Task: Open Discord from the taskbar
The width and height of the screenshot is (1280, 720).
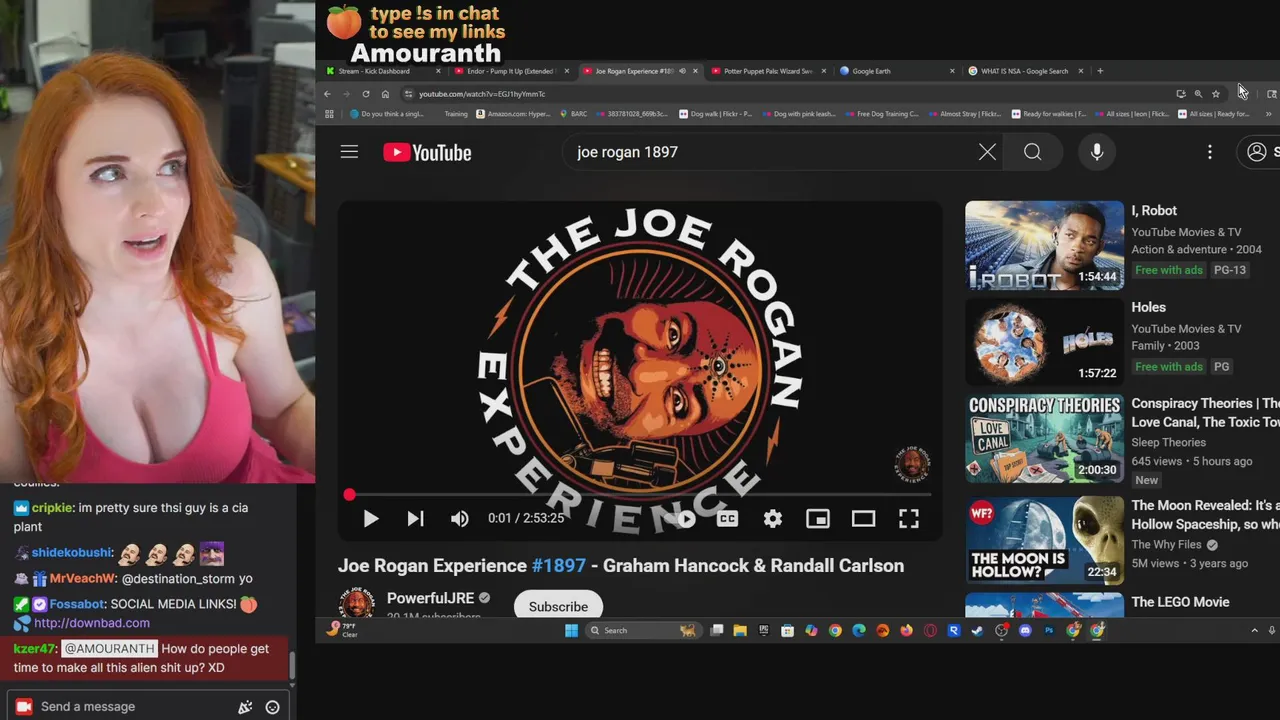Action: 1025,630
